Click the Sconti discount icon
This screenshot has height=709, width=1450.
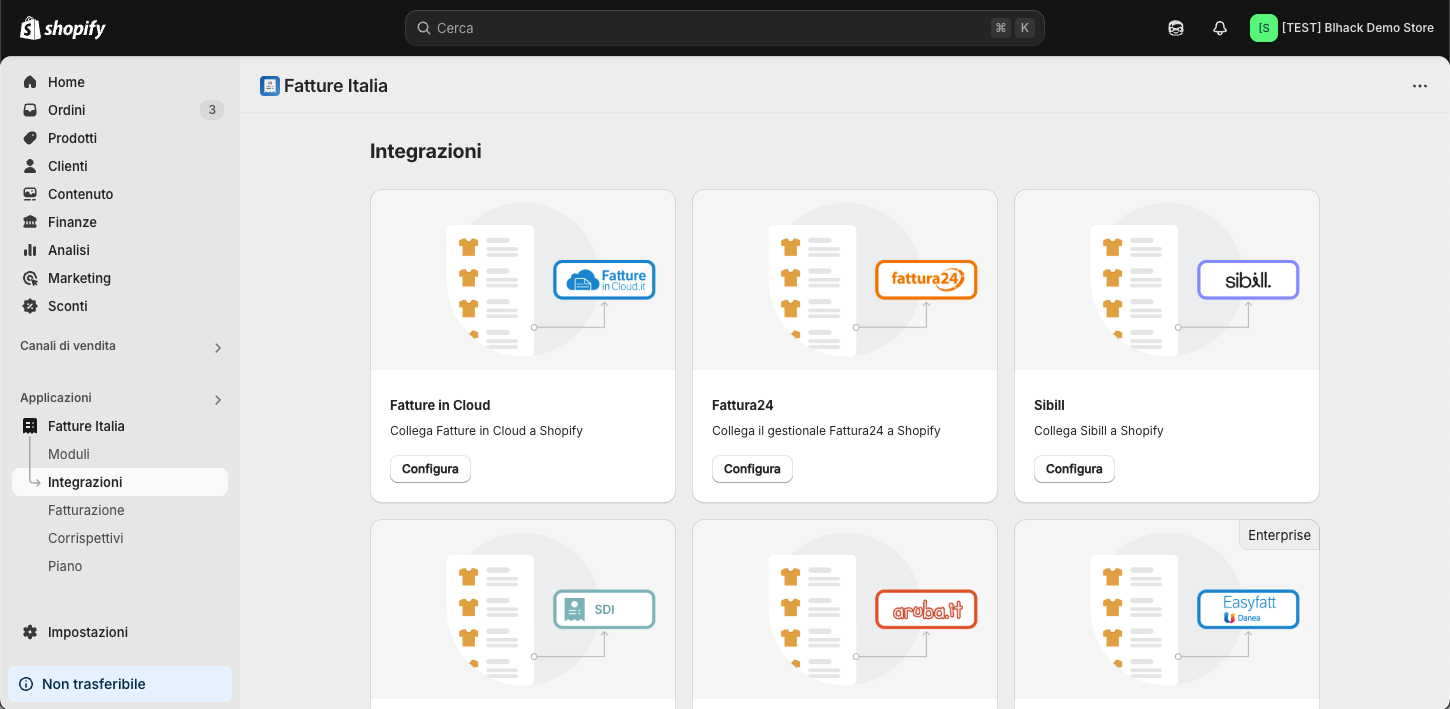(x=30, y=306)
